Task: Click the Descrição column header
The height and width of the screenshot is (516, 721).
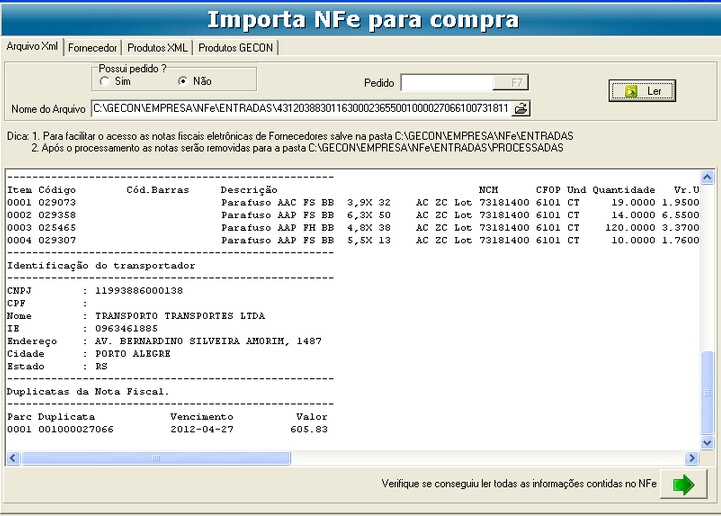Action: (x=249, y=190)
